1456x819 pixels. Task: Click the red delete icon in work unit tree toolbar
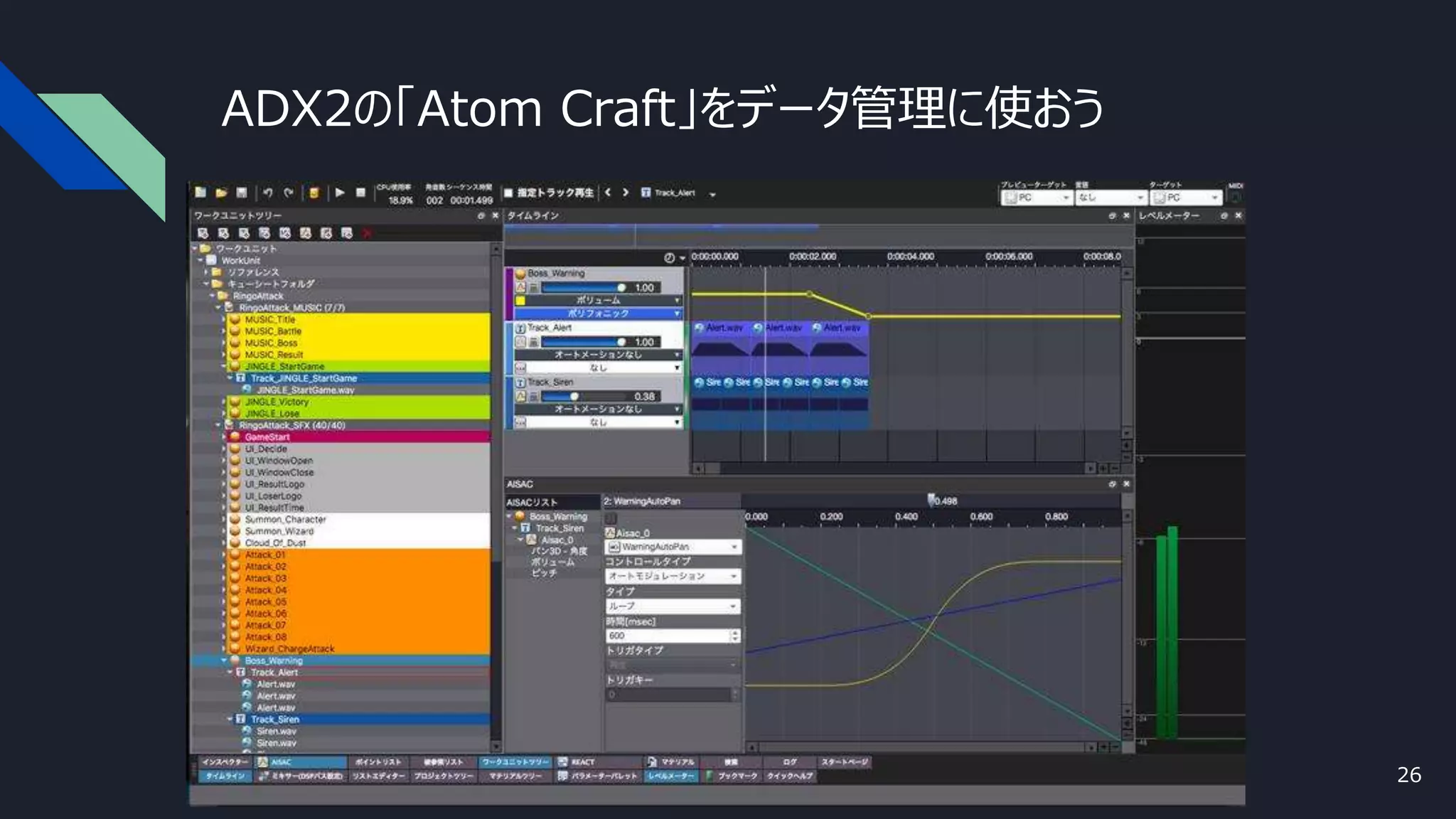[x=367, y=233]
